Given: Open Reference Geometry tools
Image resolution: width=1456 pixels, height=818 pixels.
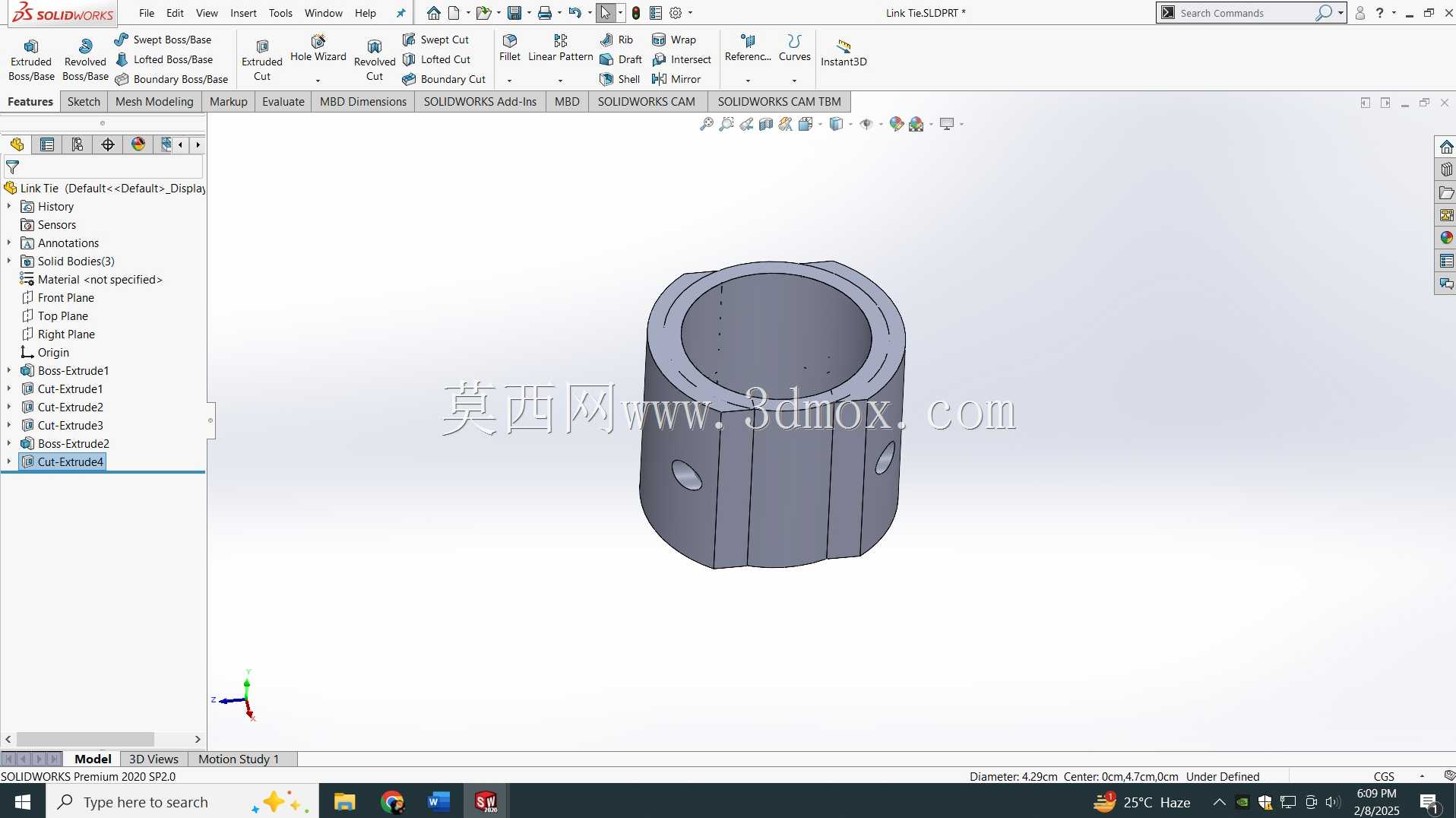Looking at the screenshot, I should click(x=748, y=47).
